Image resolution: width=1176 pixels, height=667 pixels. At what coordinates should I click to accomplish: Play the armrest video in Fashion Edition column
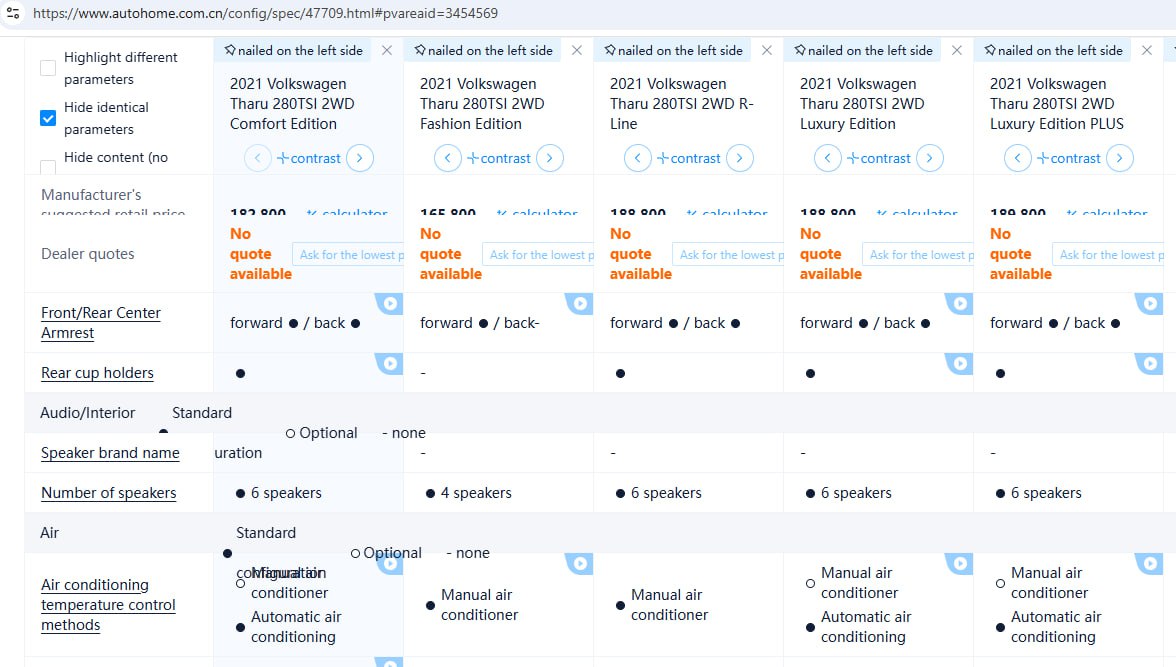coord(580,303)
